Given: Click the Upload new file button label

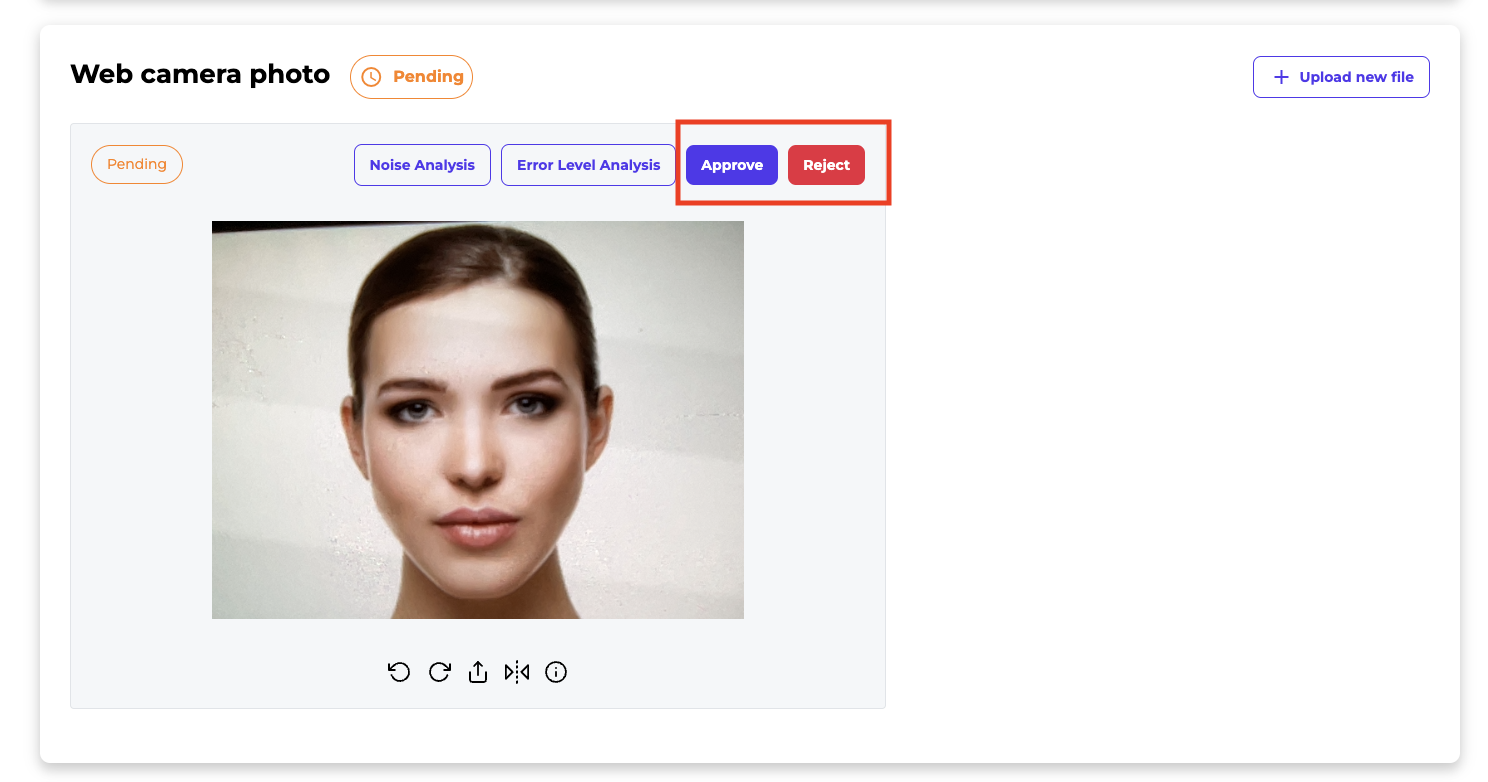Looking at the screenshot, I should (x=1356, y=77).
